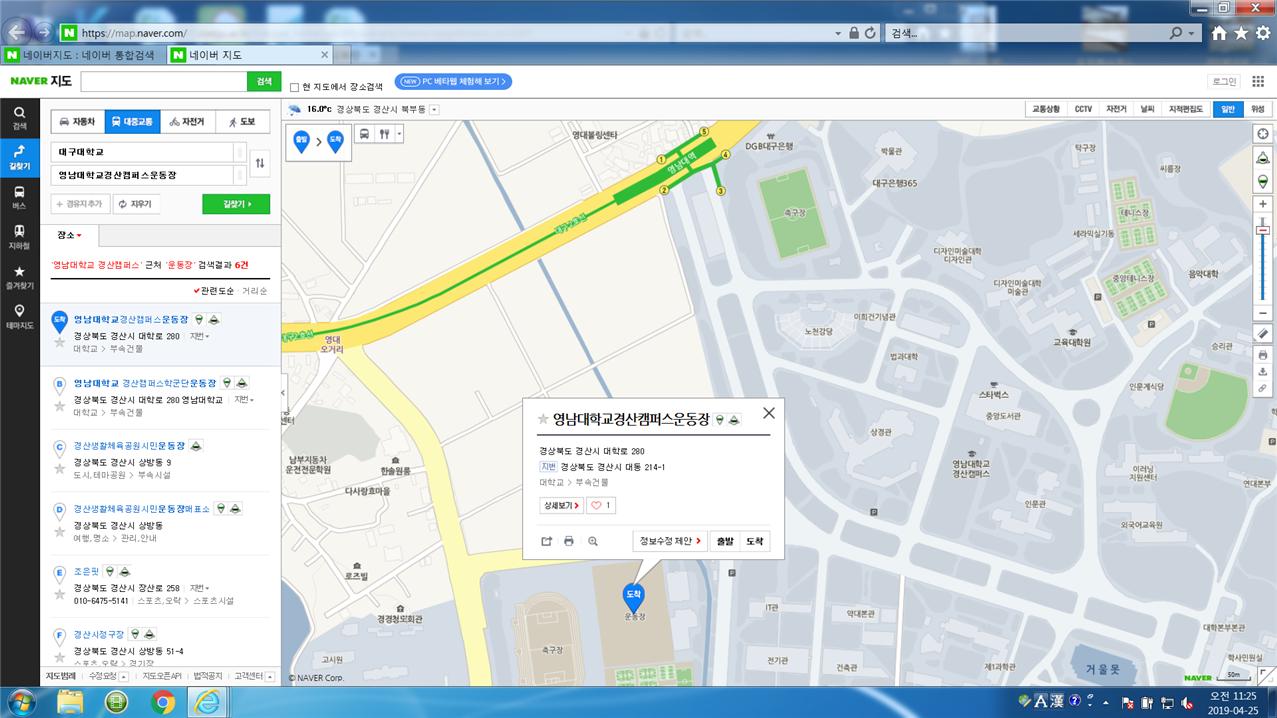Swap start and destination with the arrows icon
Screen dimensions: 1277x718
(260, 163)
